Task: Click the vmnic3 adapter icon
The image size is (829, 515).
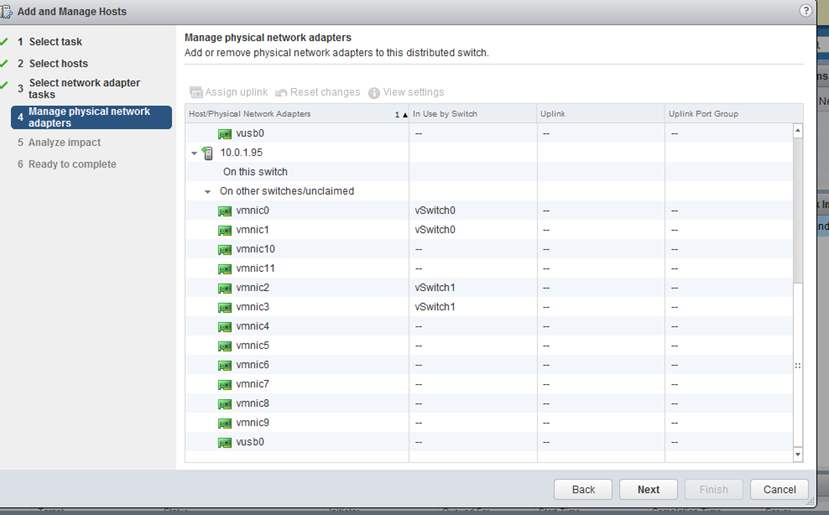Action: tap(225, 307)
